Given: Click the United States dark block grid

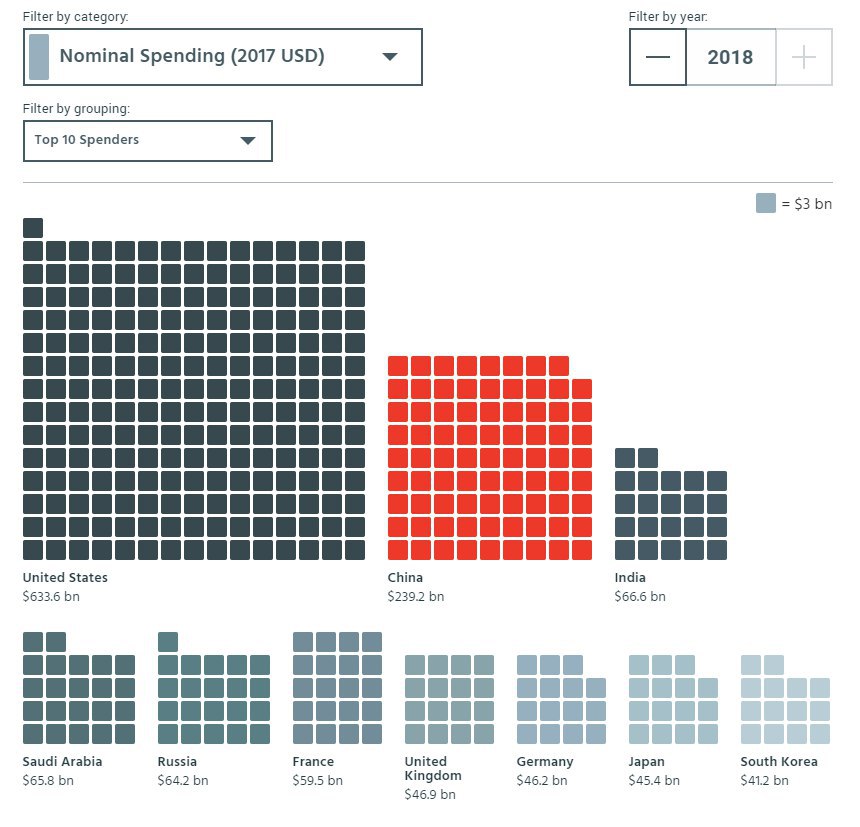Looking at the screenshot, I should (x=194, y=400).
